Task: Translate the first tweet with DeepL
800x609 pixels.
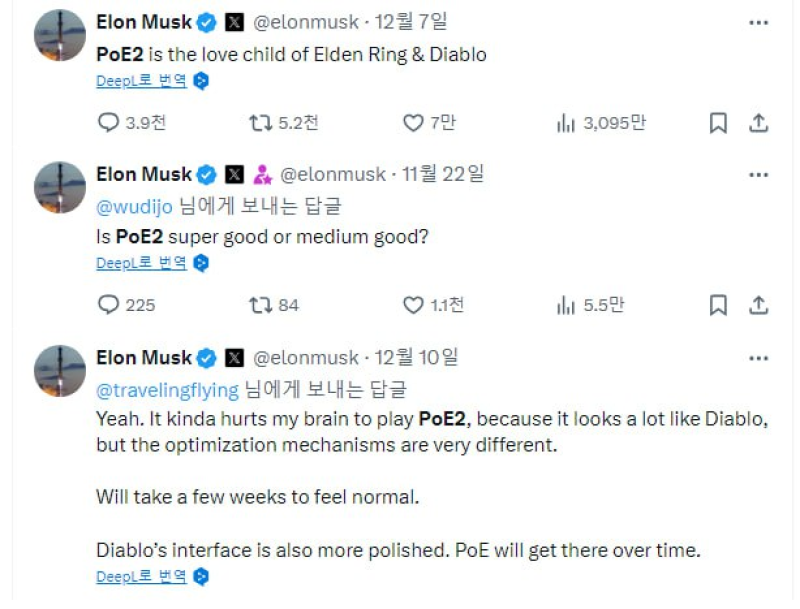Action: tap(141, 81)
